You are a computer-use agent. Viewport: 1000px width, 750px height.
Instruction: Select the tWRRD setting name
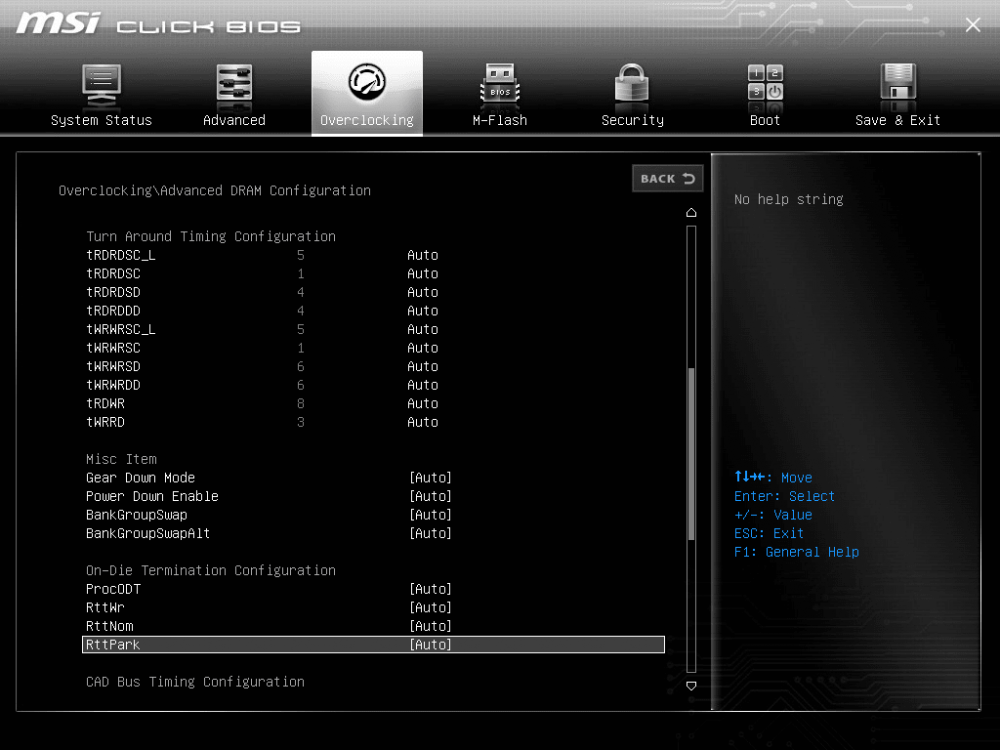[x=105, y=422]
